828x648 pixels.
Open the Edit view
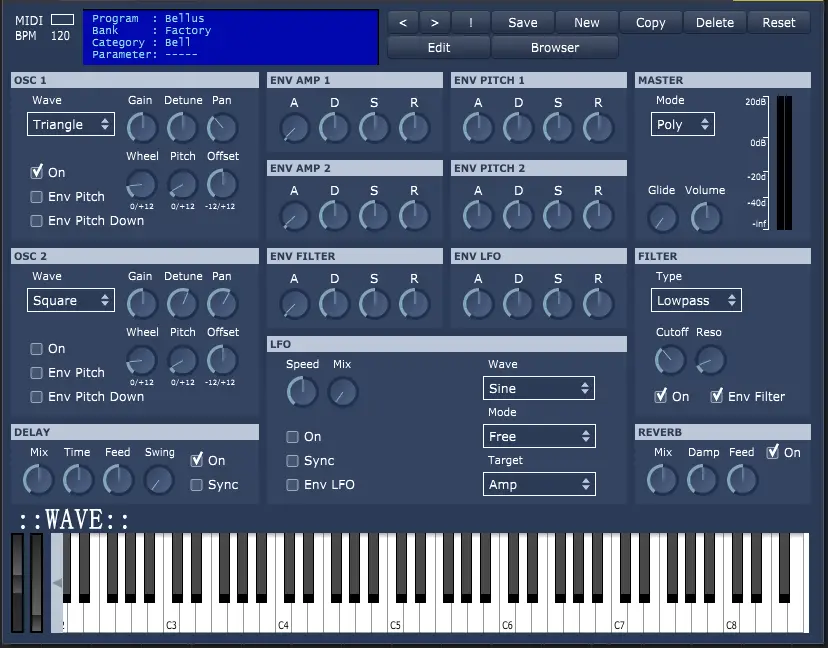pos(438,46)
